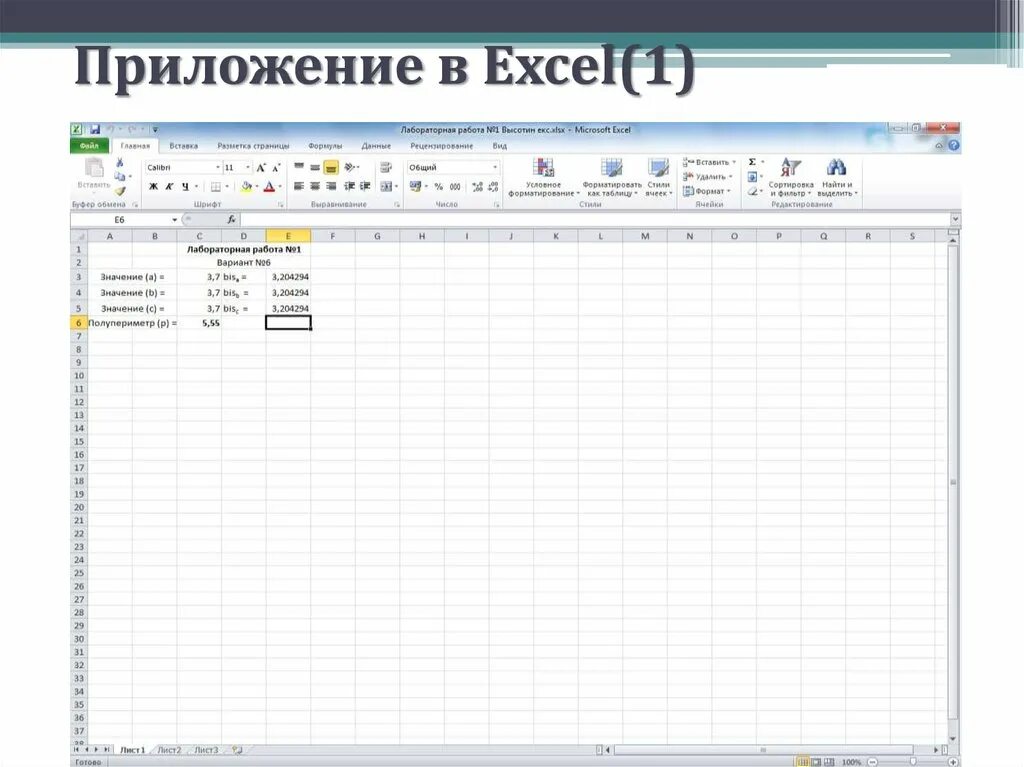Switch to sheet tab Лист2
The image size is (1024, 767).
point(169,750)
